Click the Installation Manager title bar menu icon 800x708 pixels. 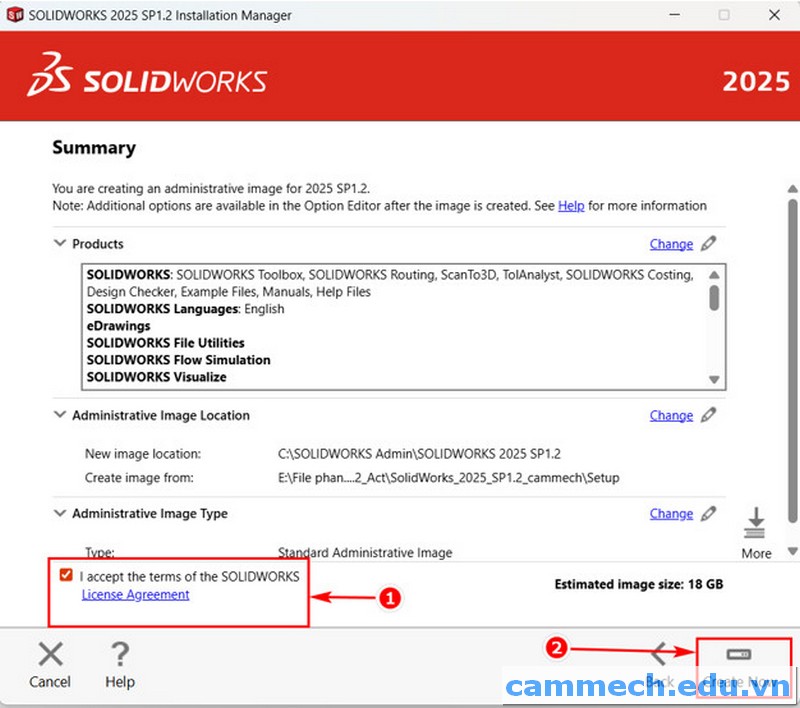point(13,15)
